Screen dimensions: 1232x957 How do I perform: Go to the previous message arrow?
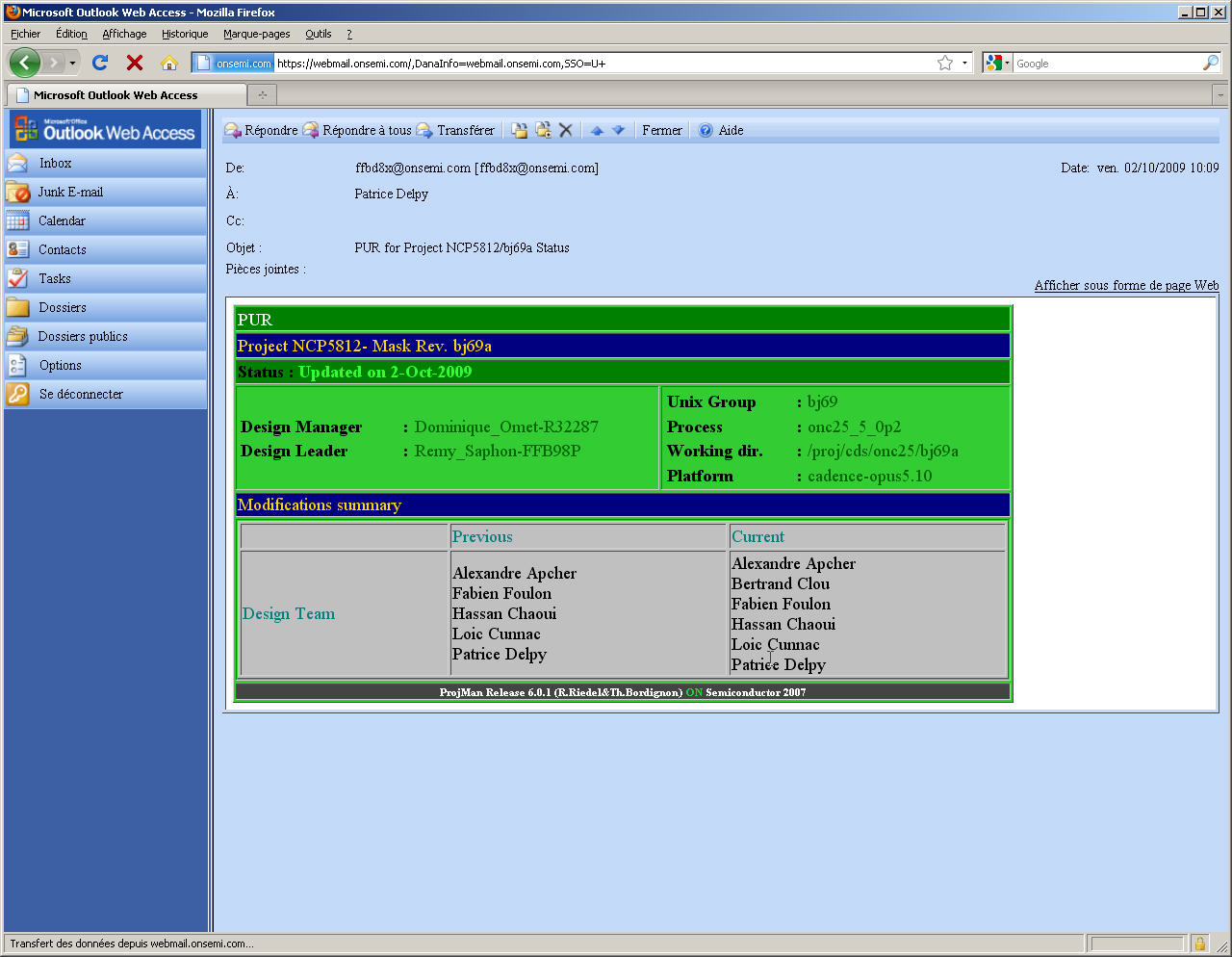pyautogui.click(x=597, y=131)
